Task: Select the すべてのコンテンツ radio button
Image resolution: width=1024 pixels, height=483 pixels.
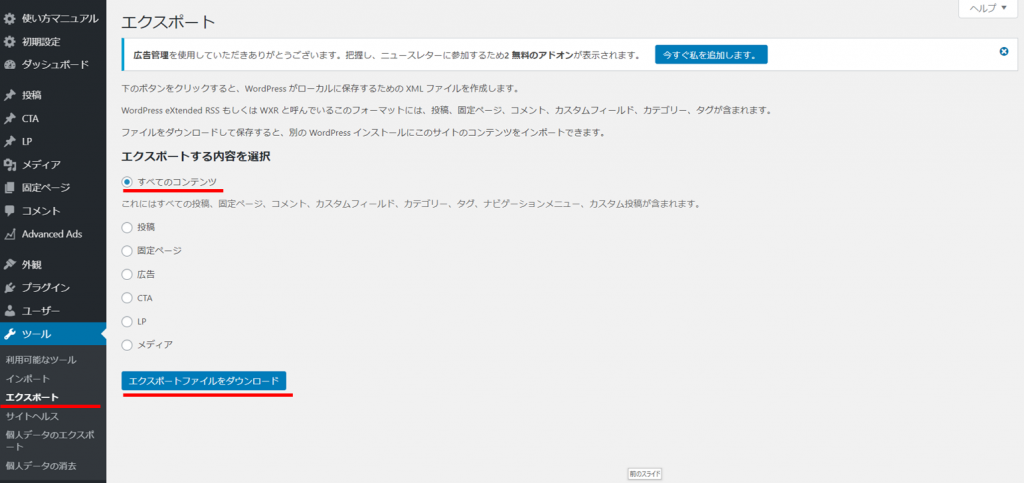Action: (127, 181)
